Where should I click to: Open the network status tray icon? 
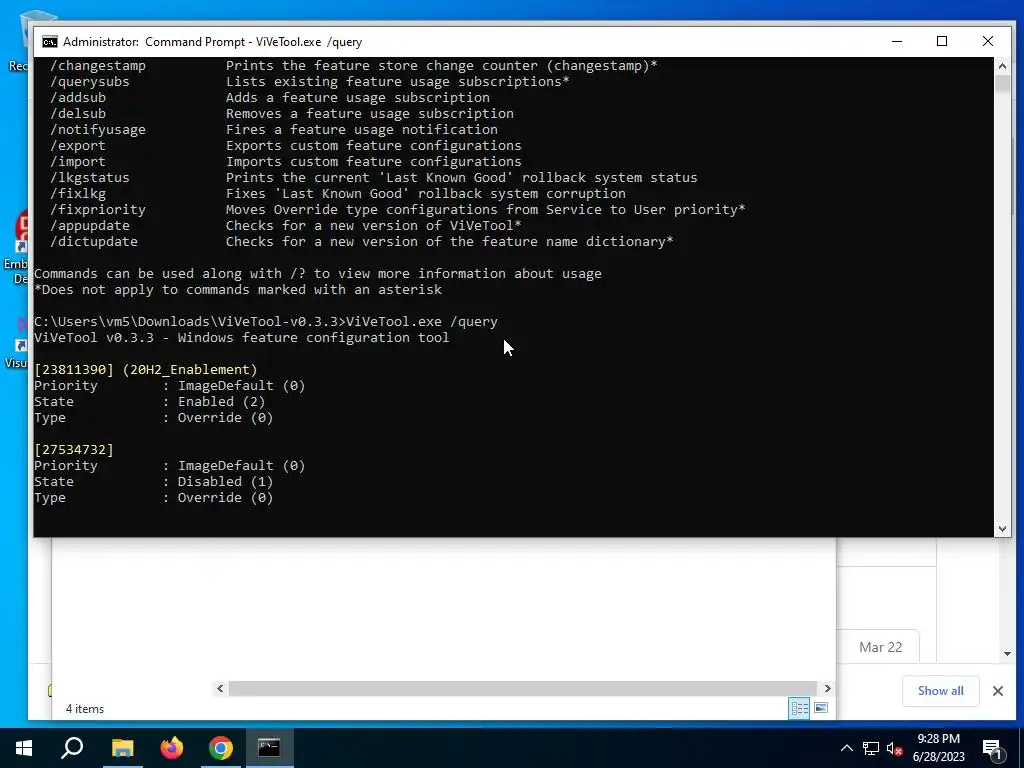click(x=871, y=748)
